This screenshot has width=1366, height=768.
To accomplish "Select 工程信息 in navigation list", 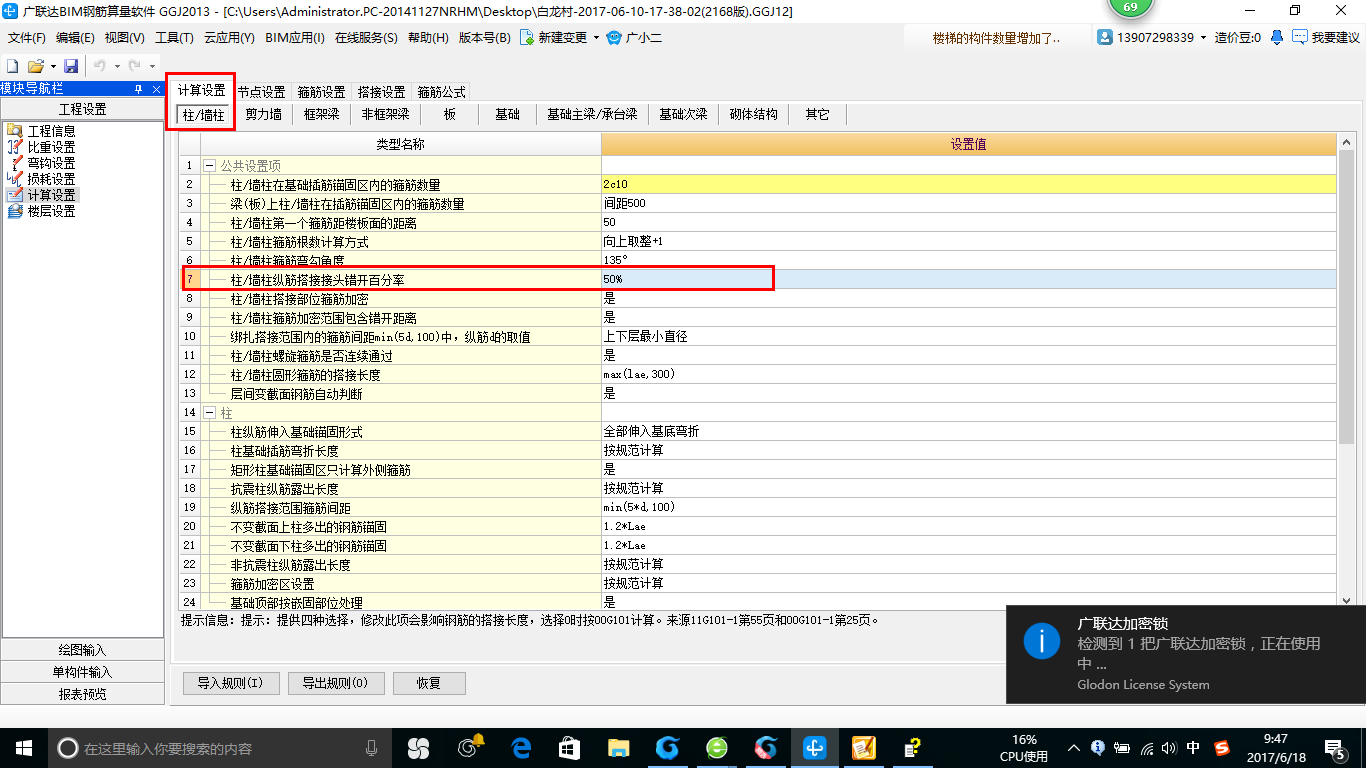I will [x=51, y=131].
